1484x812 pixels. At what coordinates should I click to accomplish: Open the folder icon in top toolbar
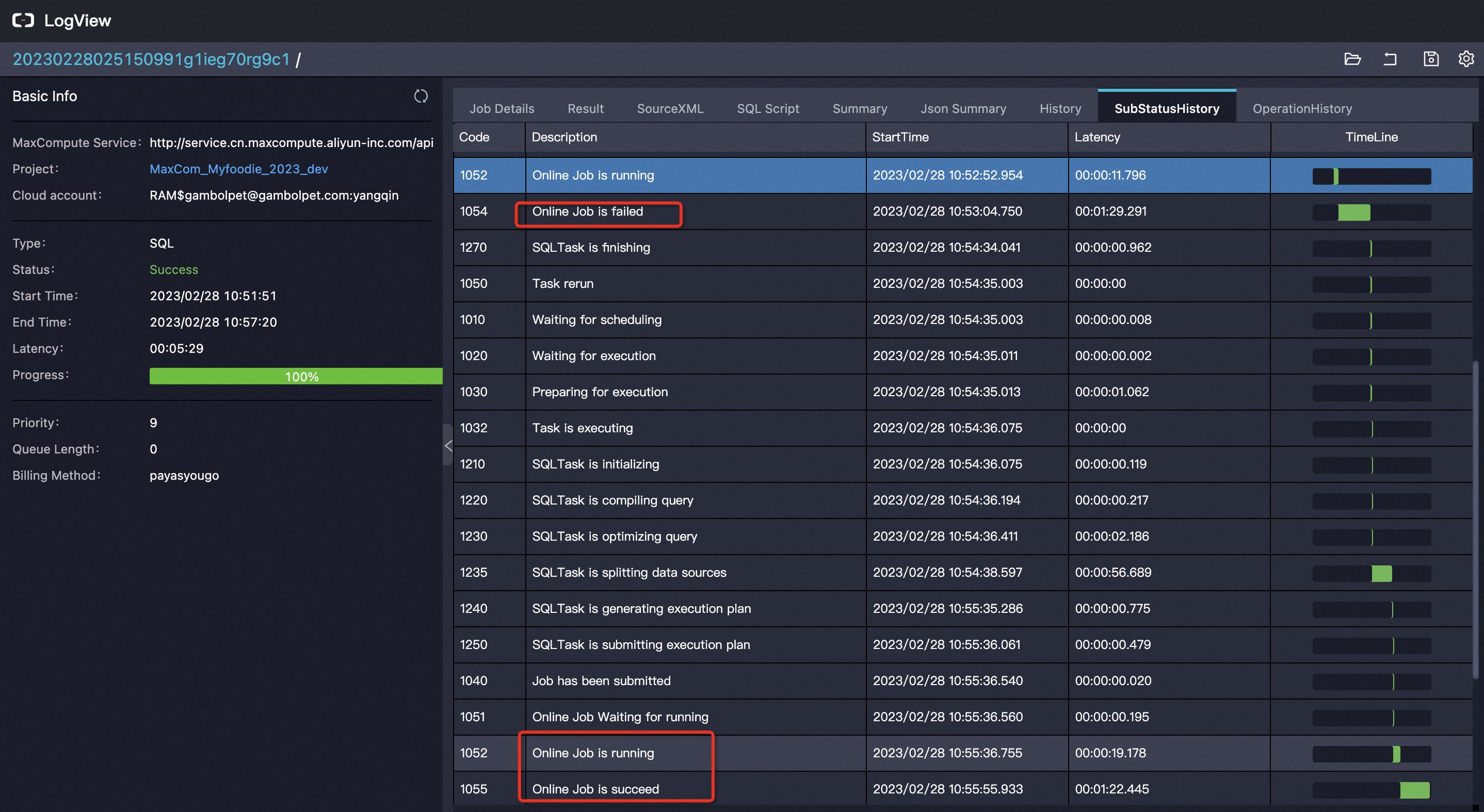coord(1352,59)
